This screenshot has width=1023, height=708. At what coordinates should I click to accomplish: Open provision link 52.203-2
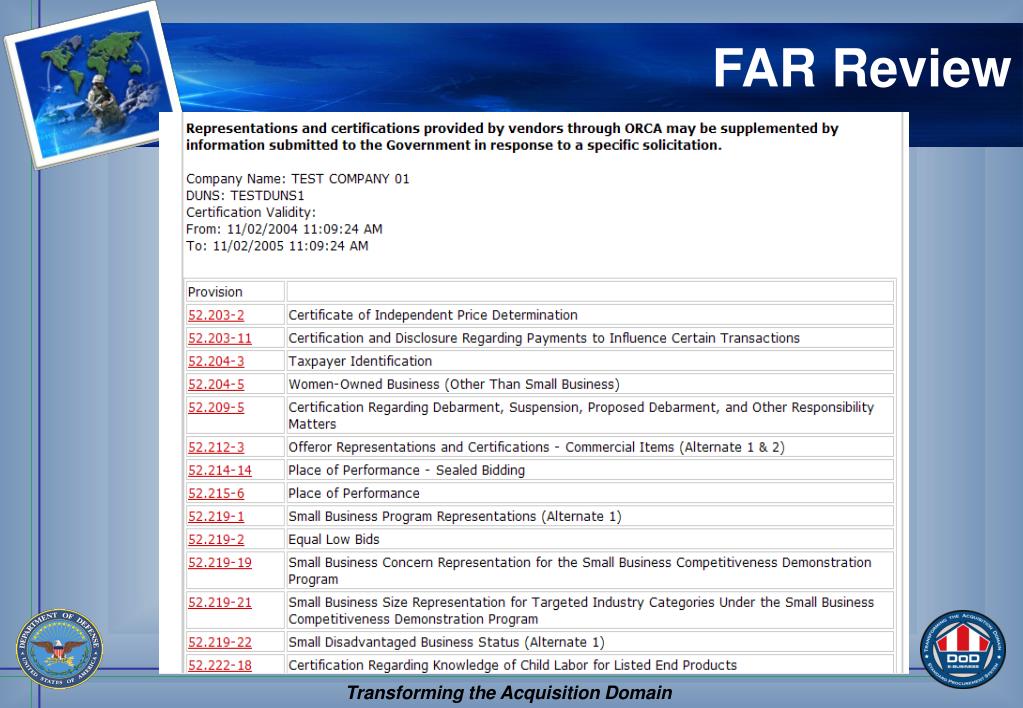[216, 315]
